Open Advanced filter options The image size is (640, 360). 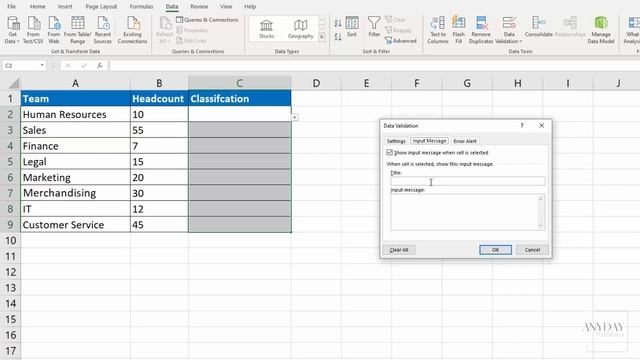pyautogui.click(x=401, y=41)
